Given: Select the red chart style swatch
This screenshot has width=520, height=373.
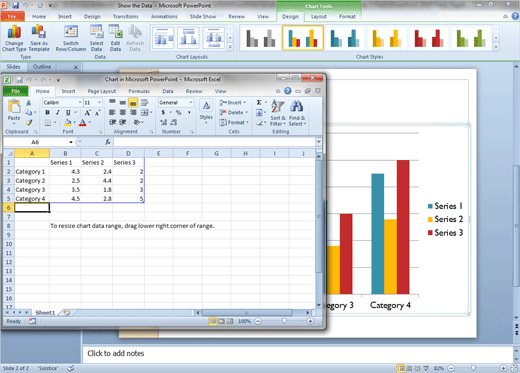Looking at the screenshot, I should pos(429,38).
